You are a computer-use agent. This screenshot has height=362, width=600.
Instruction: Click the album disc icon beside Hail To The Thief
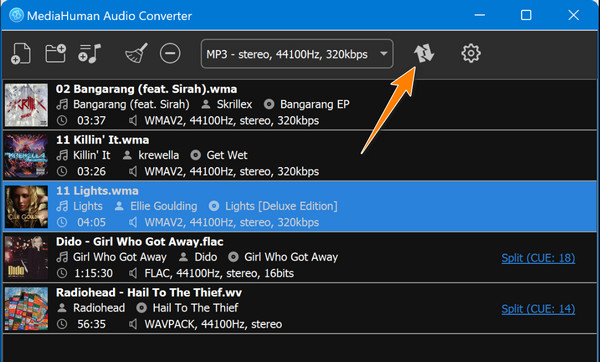click(142, 308)
